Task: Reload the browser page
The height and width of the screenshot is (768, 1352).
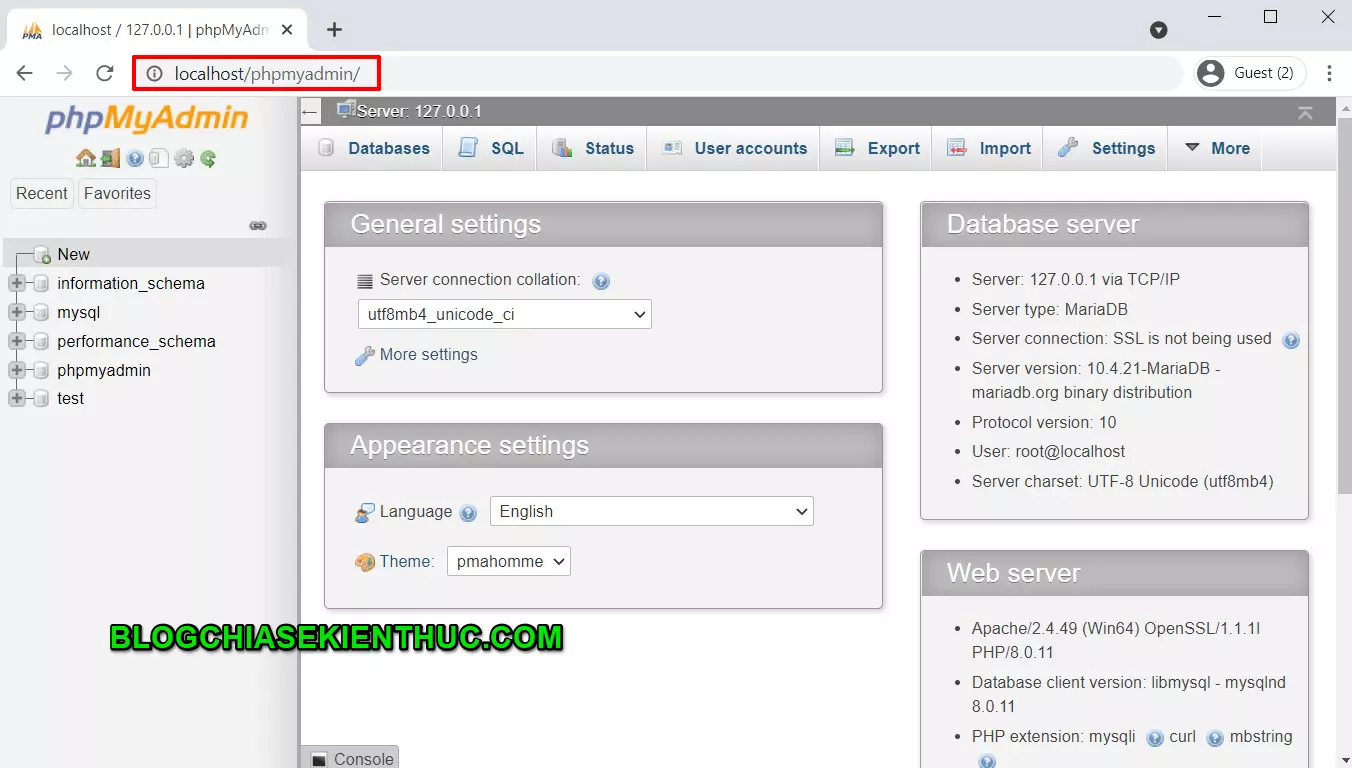Action: coord(105,73)
